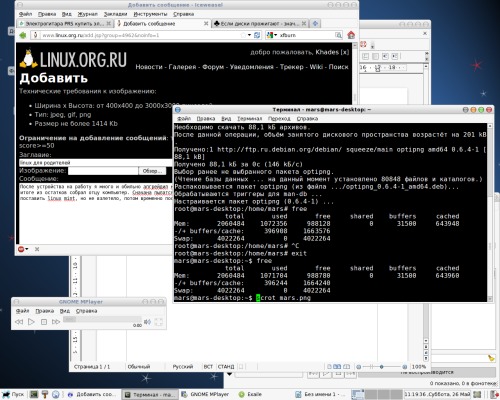The image size is (500, 400).
Task: Close the 'Добавить сообщение' tab
Action: click(206, 23)
